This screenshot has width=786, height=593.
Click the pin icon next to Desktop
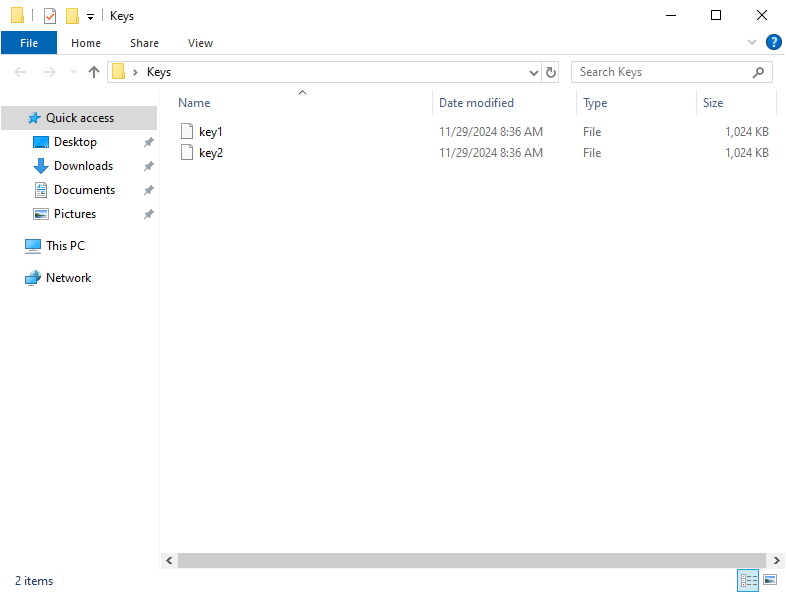point(148,142)
